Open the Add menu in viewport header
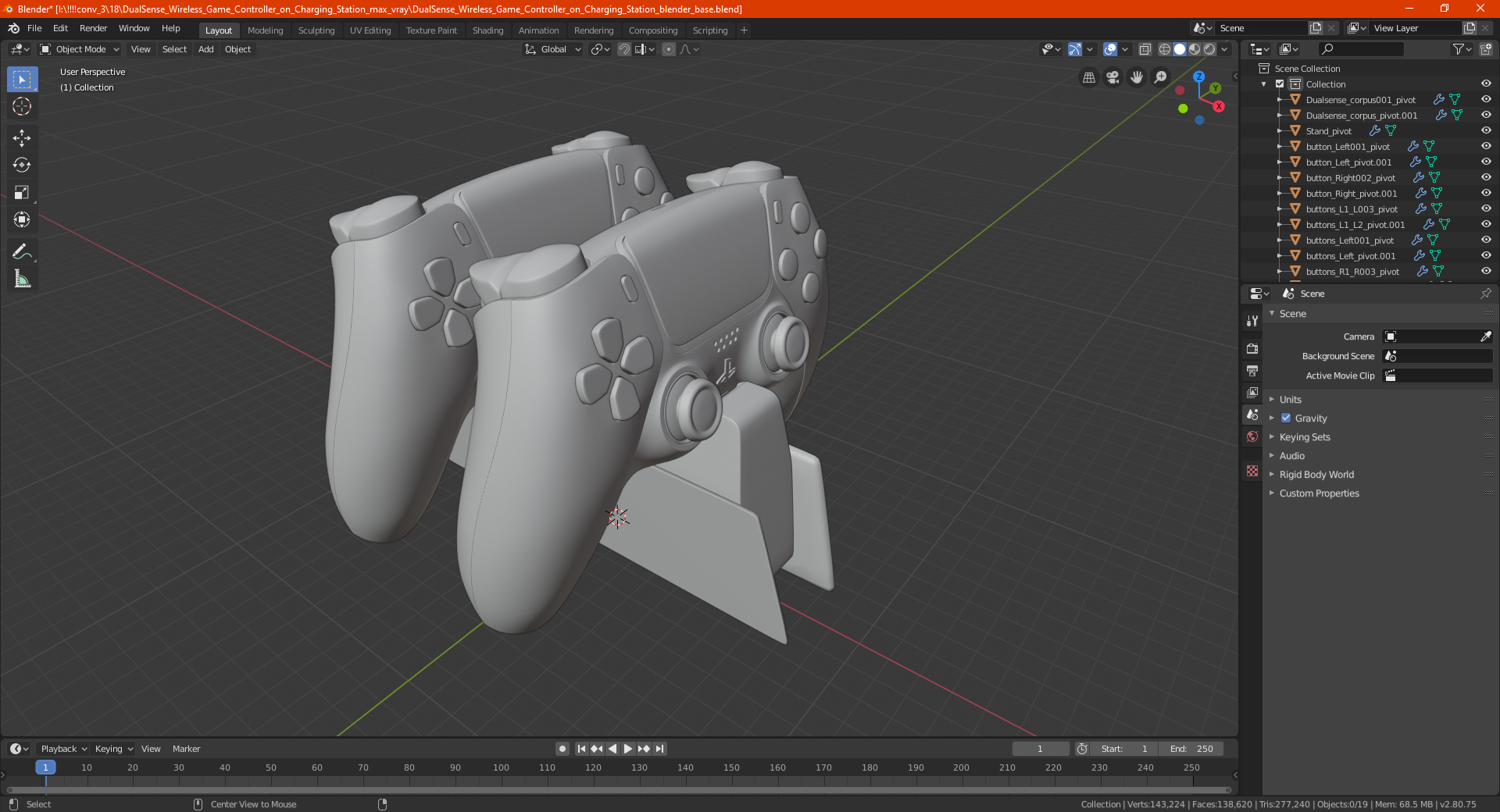 [x=205, y=49]
